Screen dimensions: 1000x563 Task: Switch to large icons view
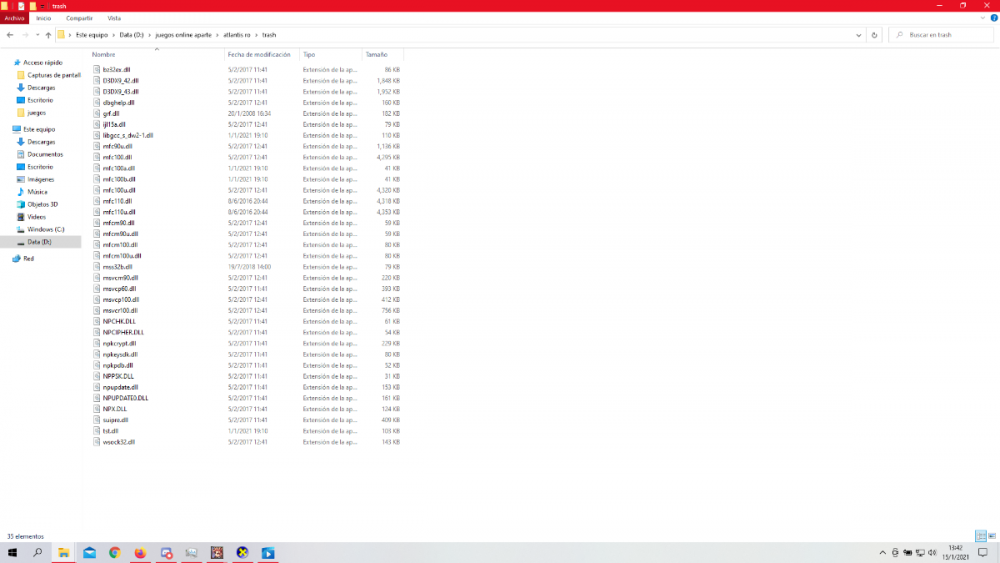[992, 536]
